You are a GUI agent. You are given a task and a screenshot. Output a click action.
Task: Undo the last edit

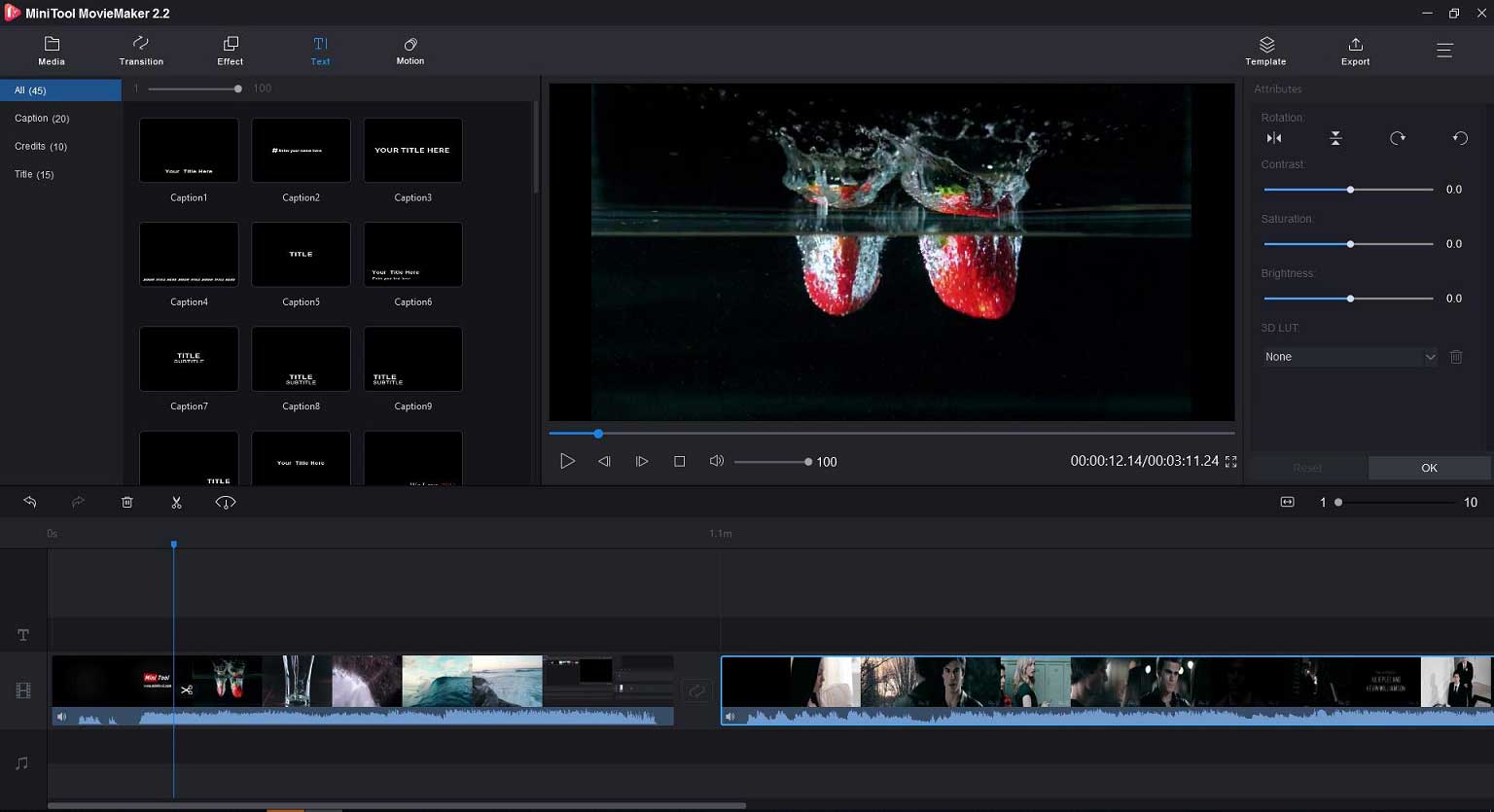point(29,502)
